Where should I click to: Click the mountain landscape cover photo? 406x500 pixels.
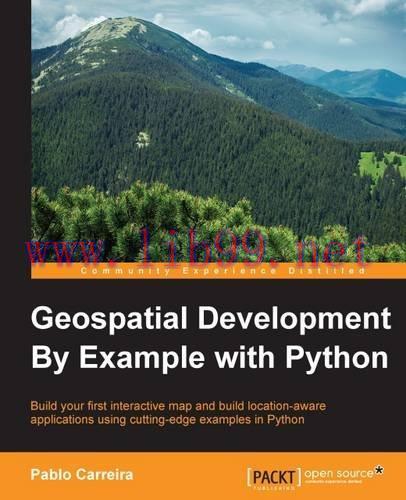(219, 132)
